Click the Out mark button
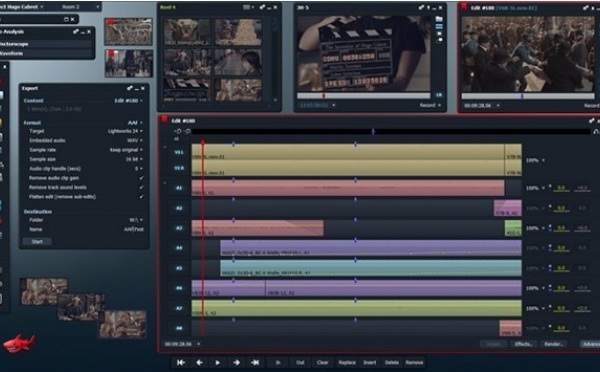This screenshot has width=600, height=372. point(300,362)
